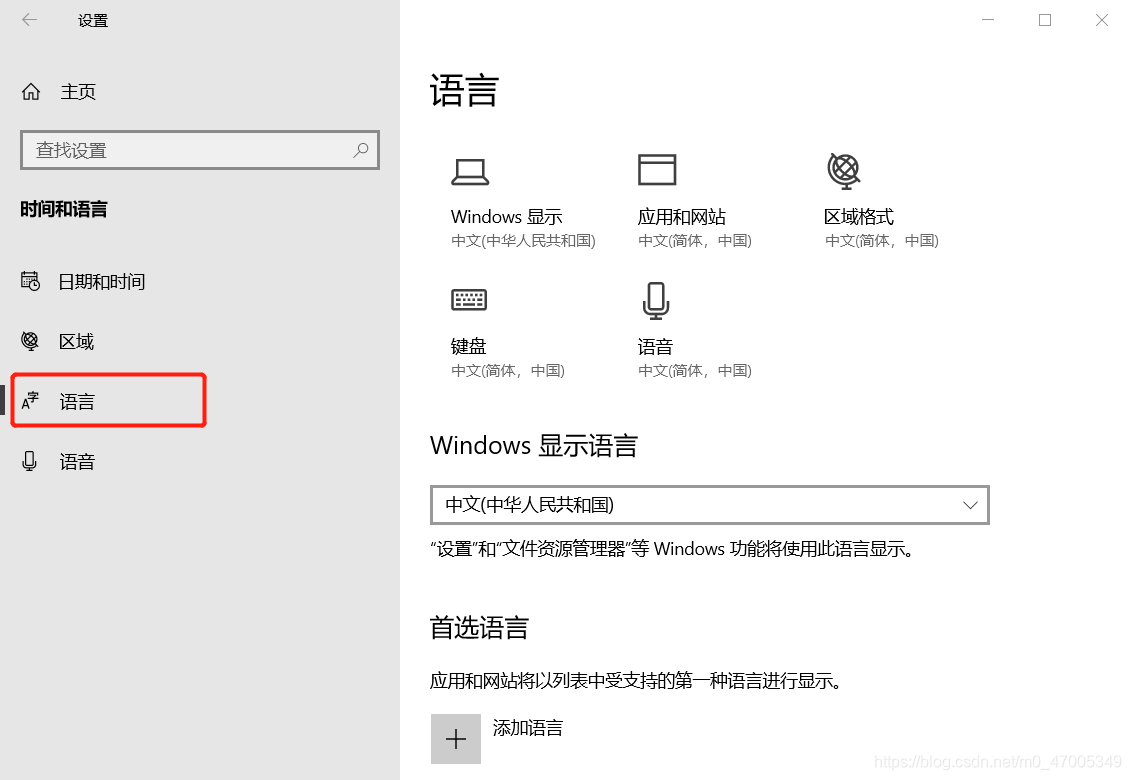Click the 添加语言 label

(528, 728)
